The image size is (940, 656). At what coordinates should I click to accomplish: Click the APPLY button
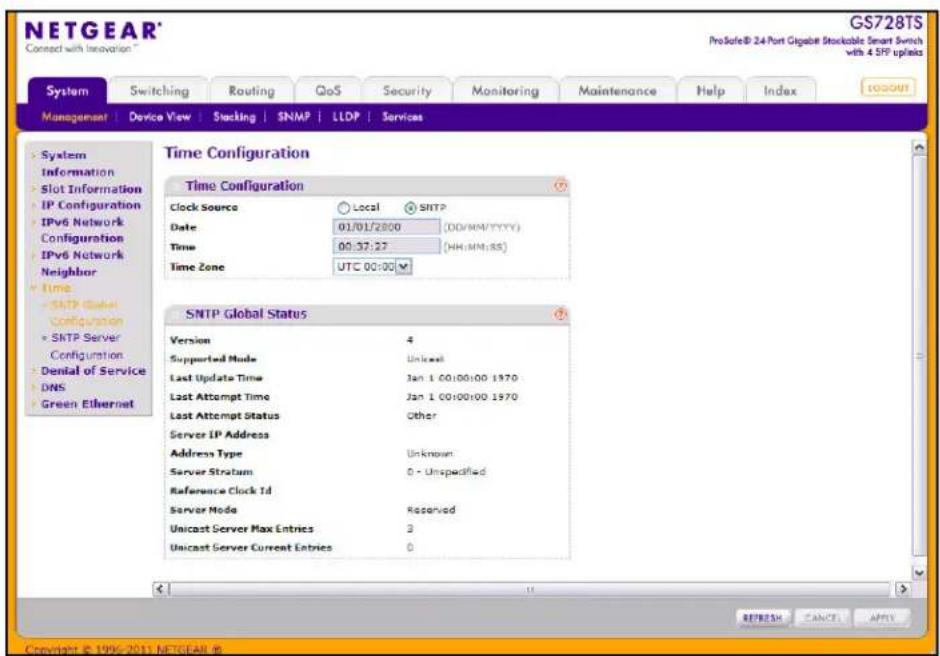[x=882, y=618]
